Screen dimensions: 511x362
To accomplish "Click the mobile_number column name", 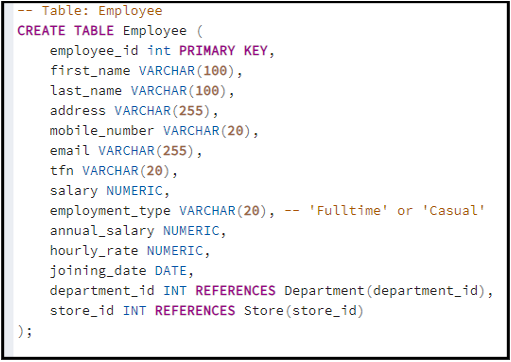I will (102, 131).
